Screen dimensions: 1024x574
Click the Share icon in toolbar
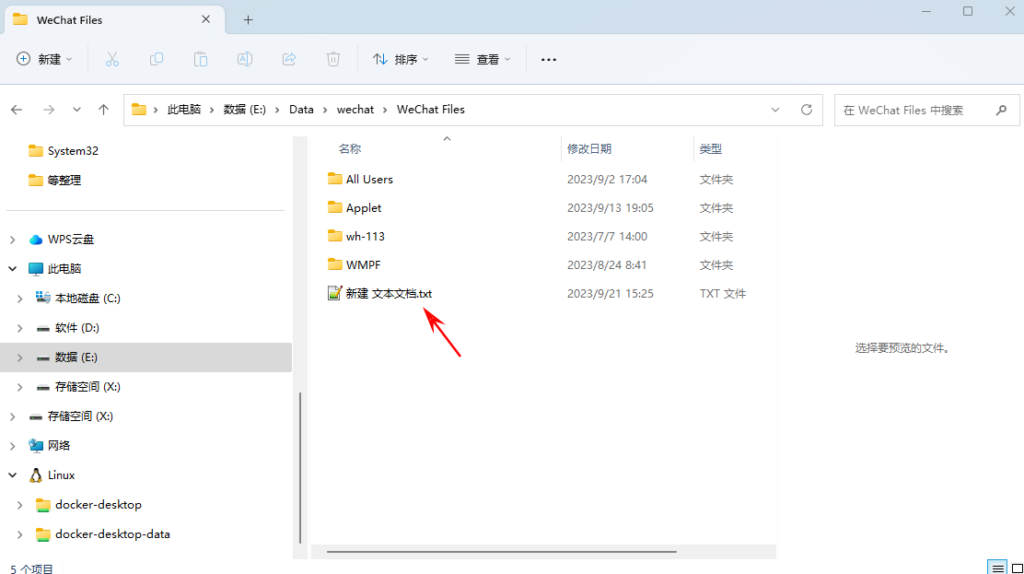(289, 59)
